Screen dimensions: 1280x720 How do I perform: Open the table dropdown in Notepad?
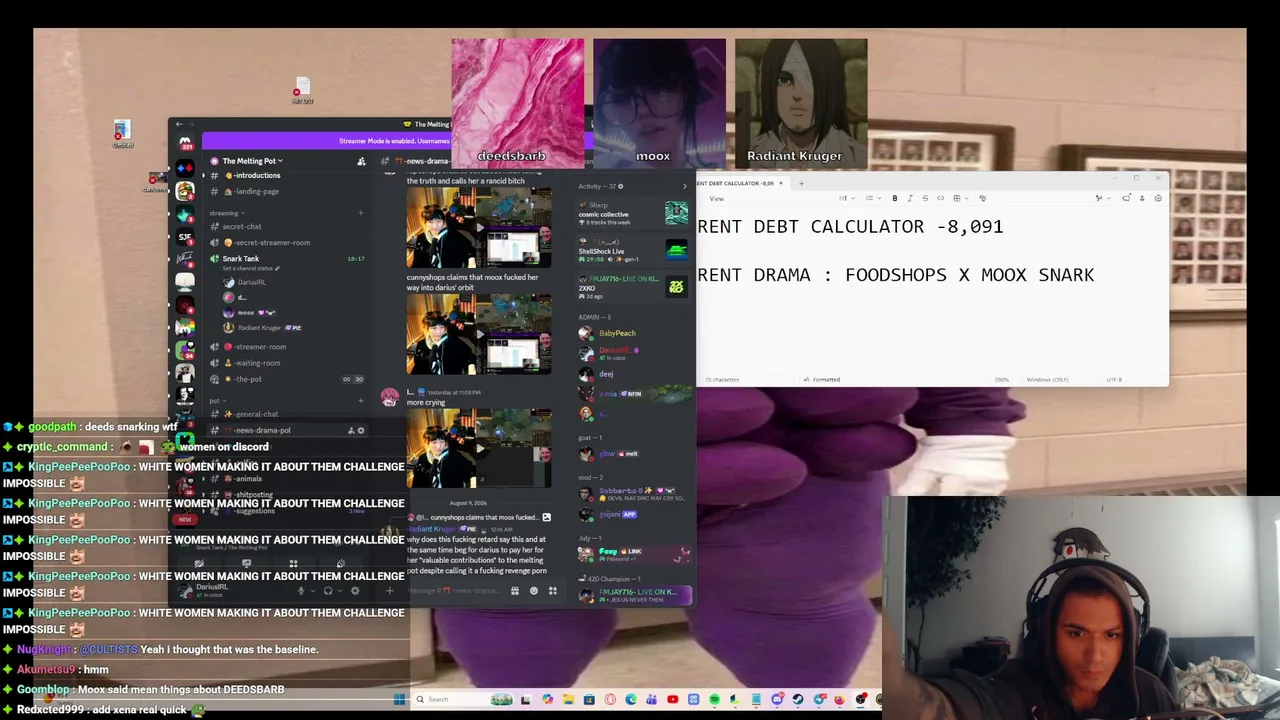pyautogui.click(x=959, y=198)
